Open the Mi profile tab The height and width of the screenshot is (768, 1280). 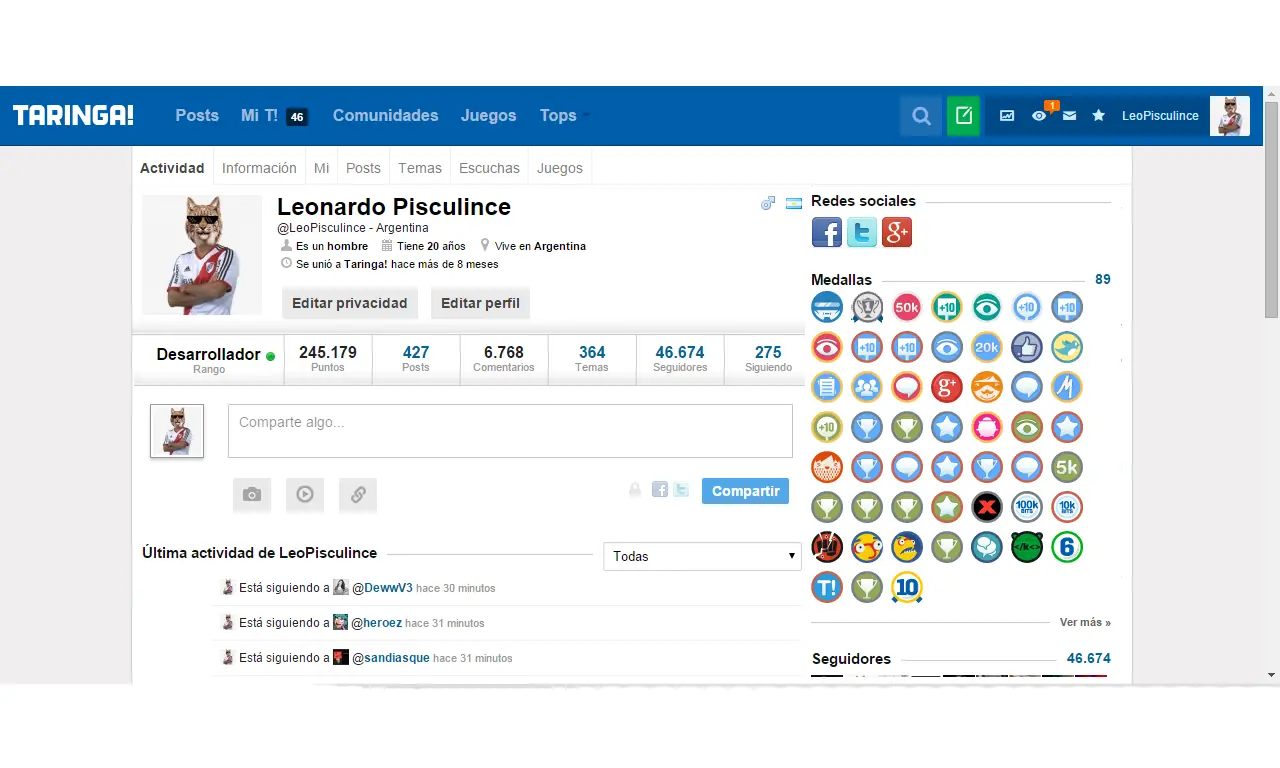pyautogui.click(x=321, y=168)
